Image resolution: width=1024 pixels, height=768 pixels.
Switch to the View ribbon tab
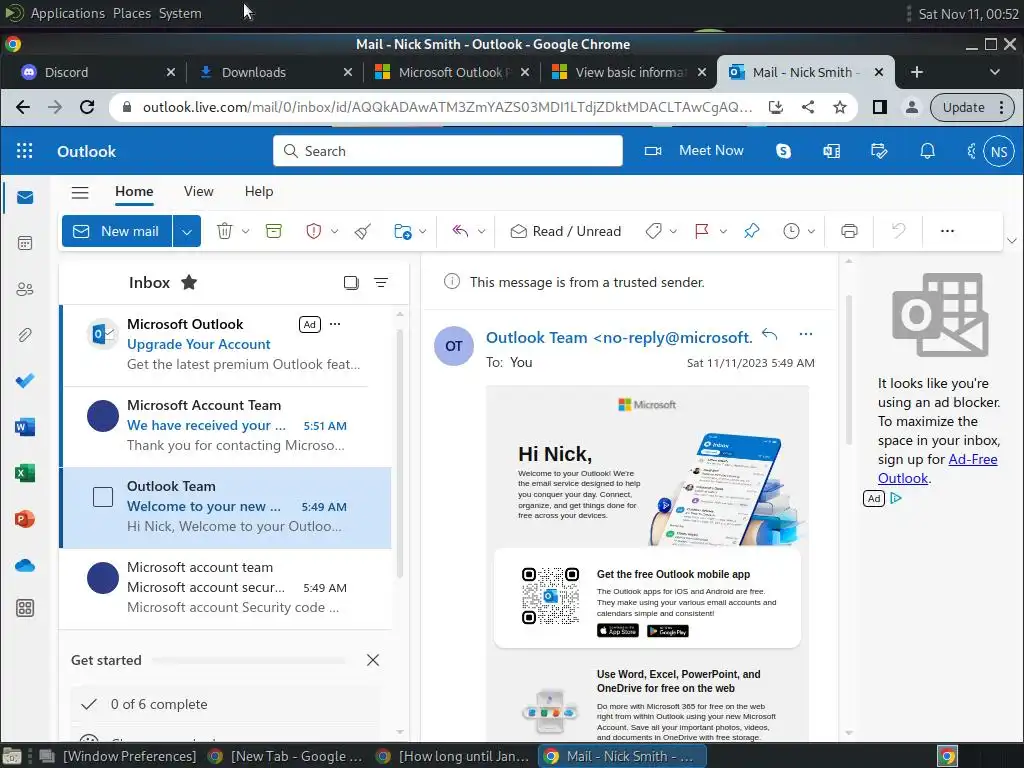[199, 191]
